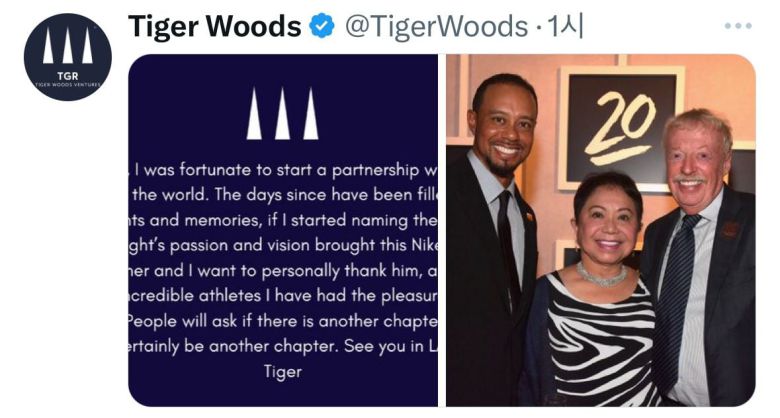
Task: Click the line beginning "People will ask"
Action: (284, 320)
